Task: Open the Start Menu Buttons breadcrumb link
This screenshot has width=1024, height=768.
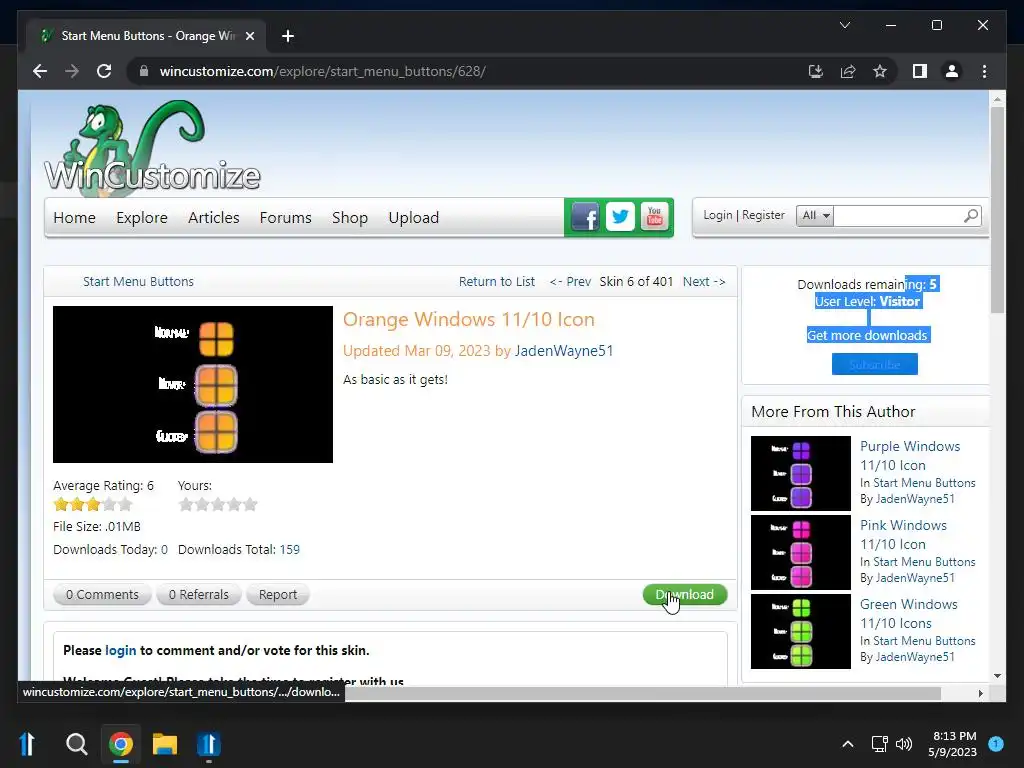Action: [138, 281]
